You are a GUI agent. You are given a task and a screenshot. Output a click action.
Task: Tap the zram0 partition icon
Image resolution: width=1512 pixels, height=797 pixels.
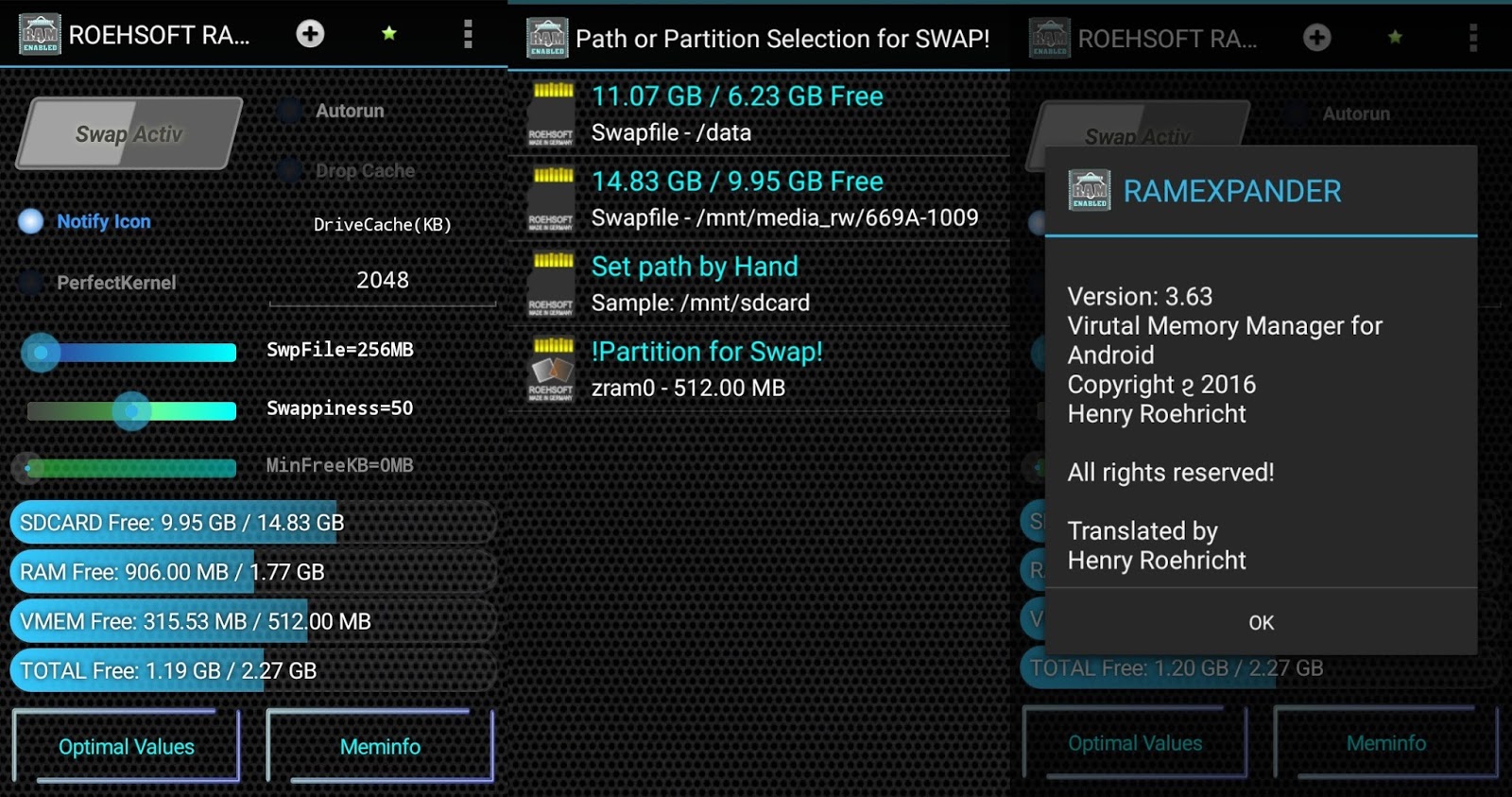tap(552, 370)
